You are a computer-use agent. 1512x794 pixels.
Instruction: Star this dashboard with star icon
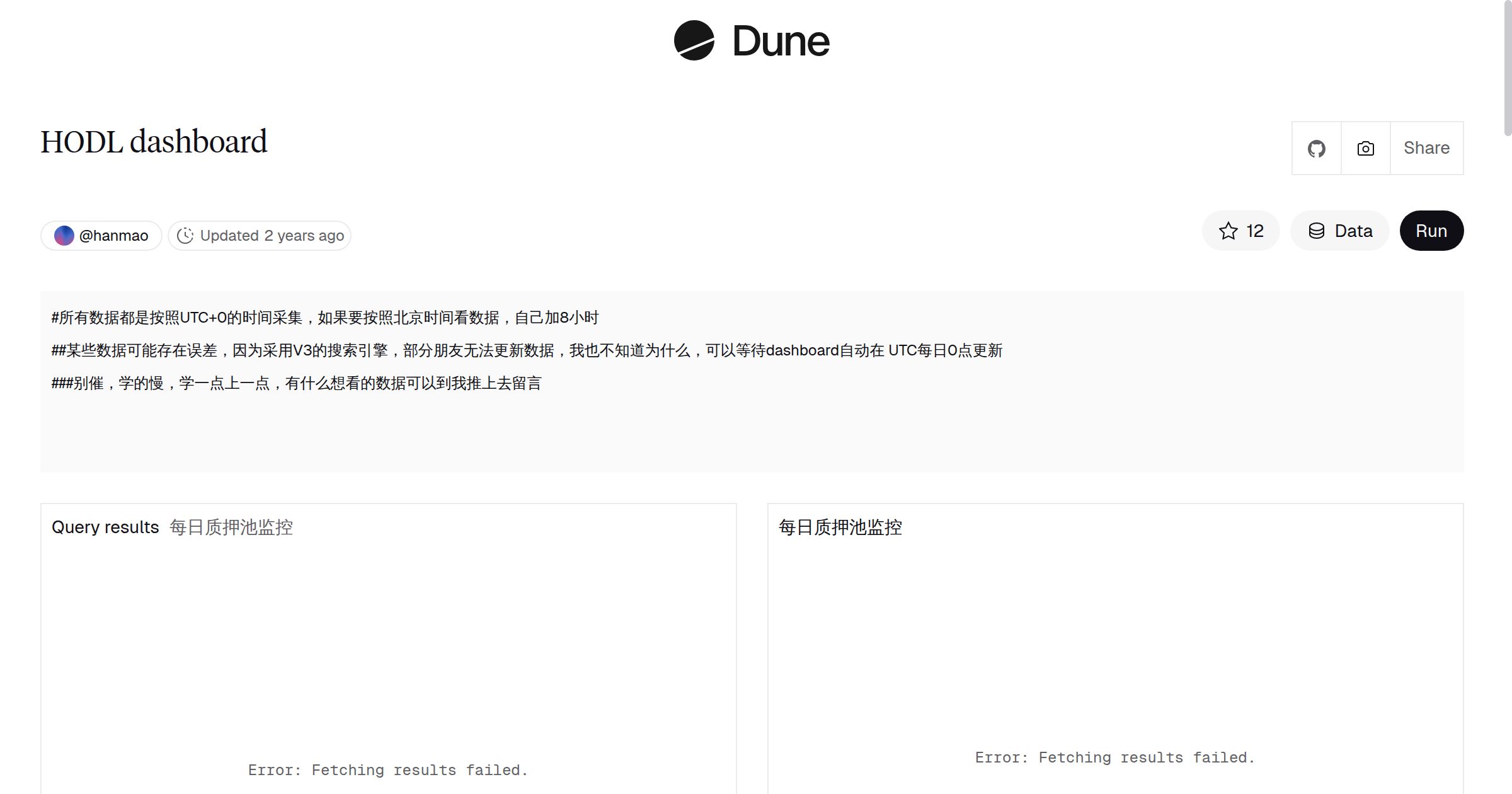pos(1228,231)
